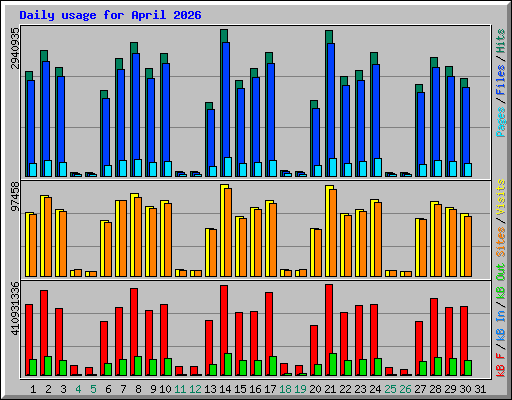
Task: Select day 10 on the x-axis
Action: pos(165,389)
